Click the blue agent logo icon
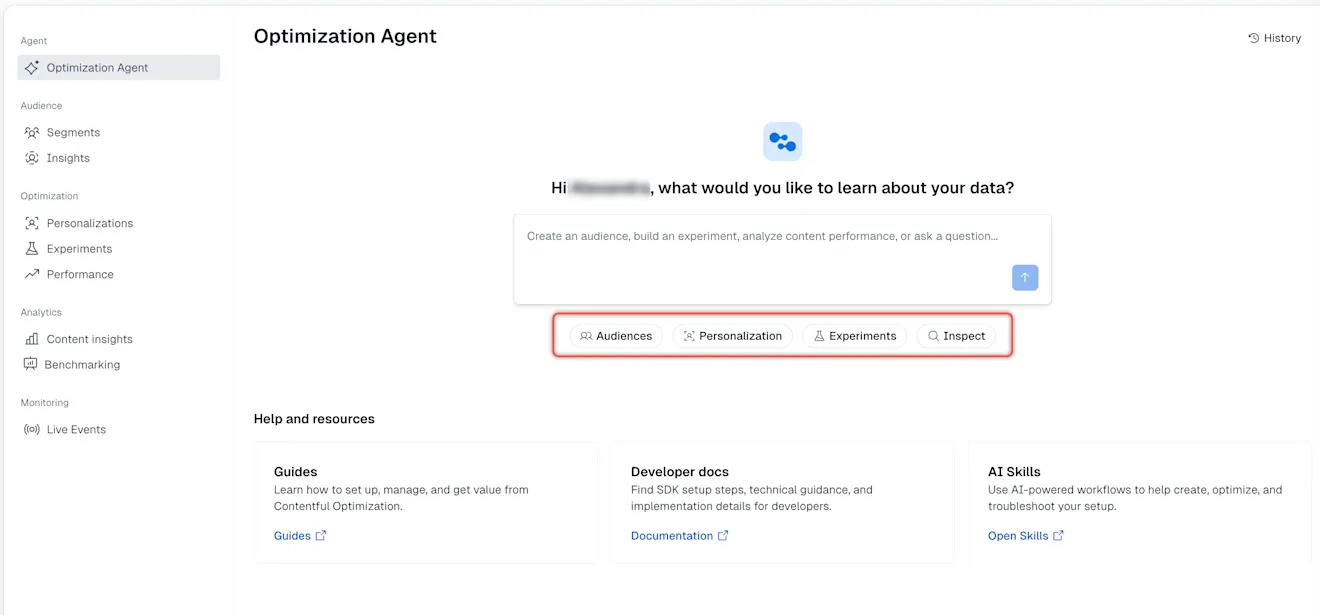 (783, 142)
